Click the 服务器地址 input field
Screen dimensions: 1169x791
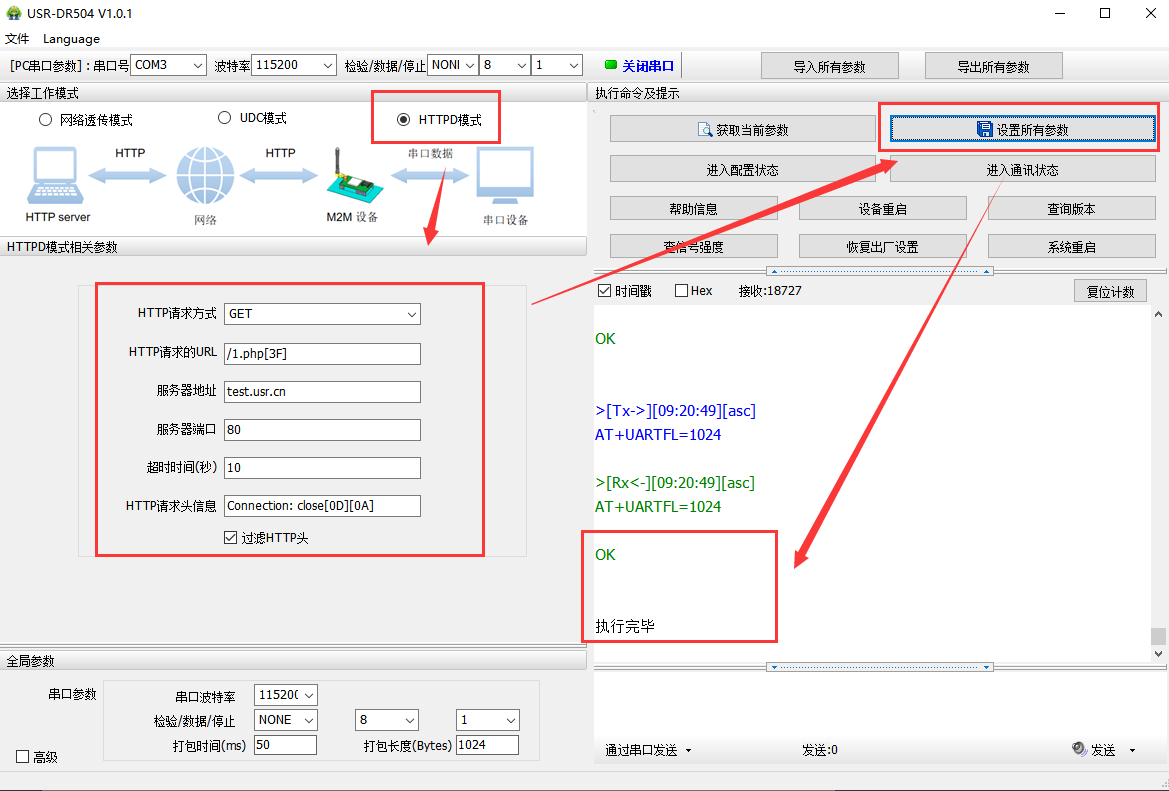[x=322, y=392]
